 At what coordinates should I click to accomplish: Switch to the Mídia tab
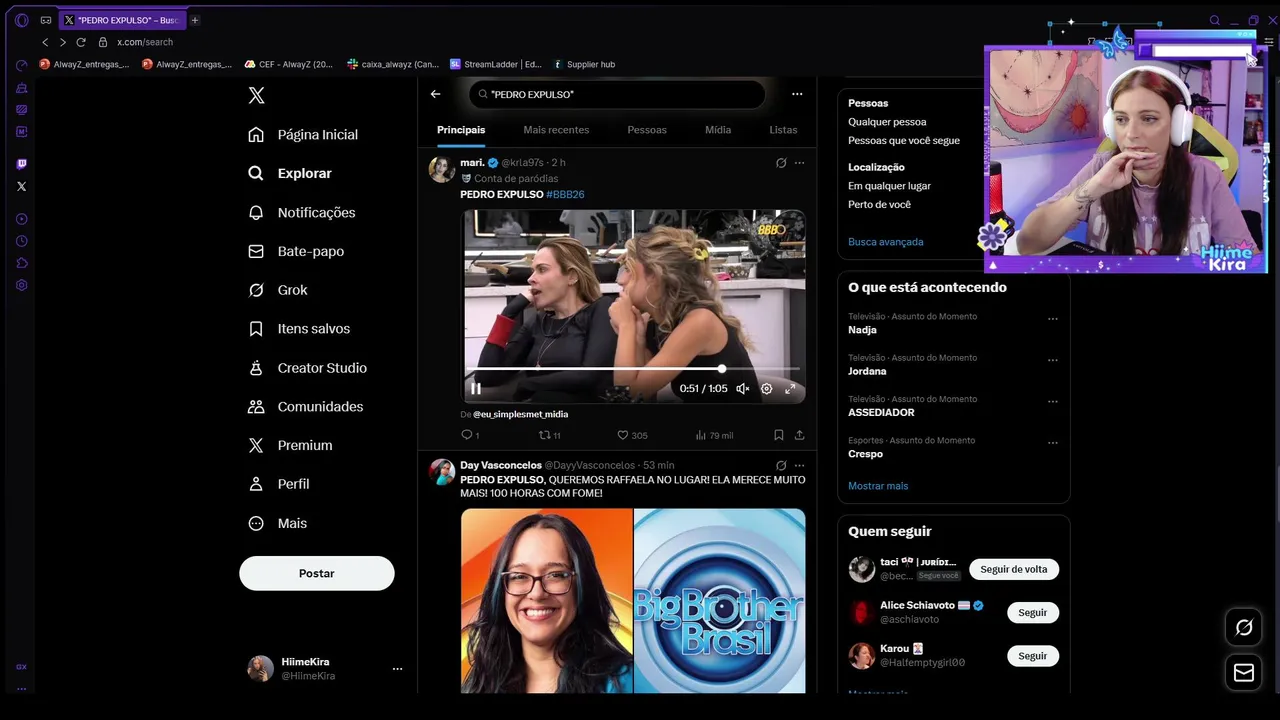click(x=718, y=130)
